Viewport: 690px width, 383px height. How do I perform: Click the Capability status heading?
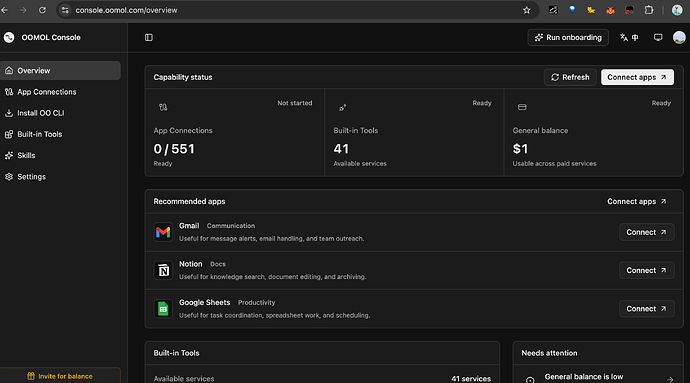point(183,77)
